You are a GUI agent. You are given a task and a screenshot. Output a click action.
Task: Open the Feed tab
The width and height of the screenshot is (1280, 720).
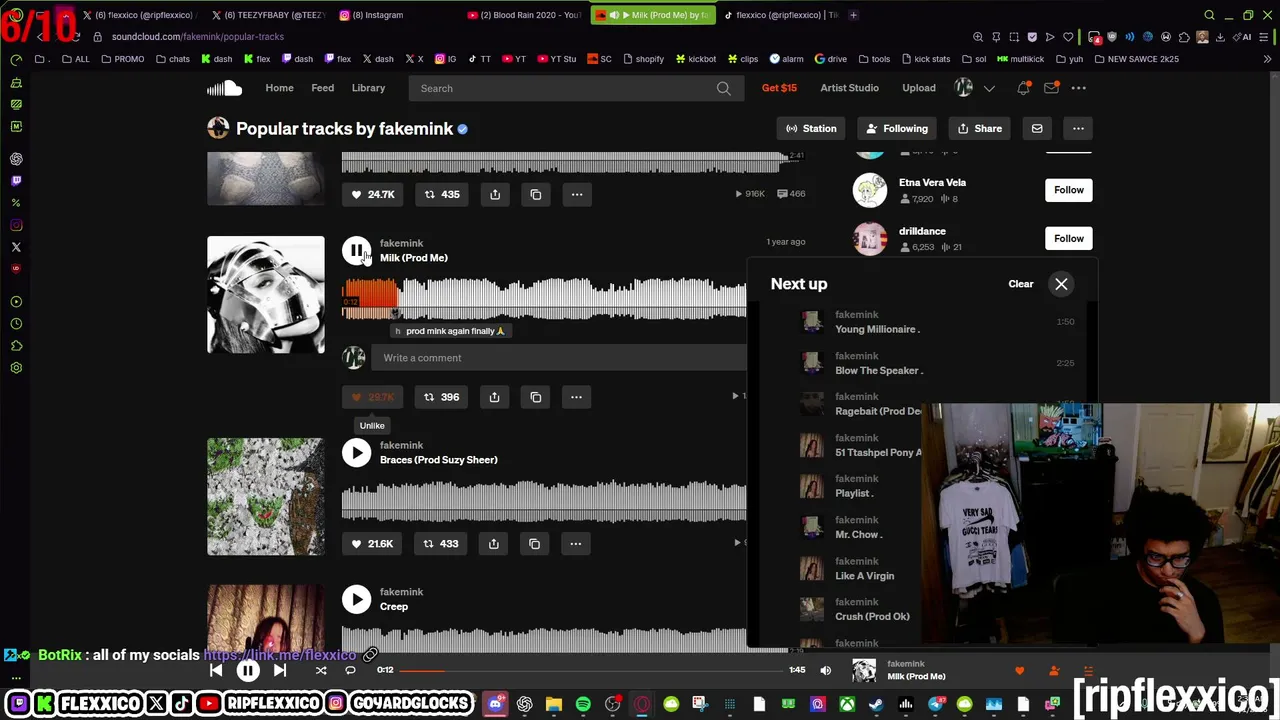(322, 88)
